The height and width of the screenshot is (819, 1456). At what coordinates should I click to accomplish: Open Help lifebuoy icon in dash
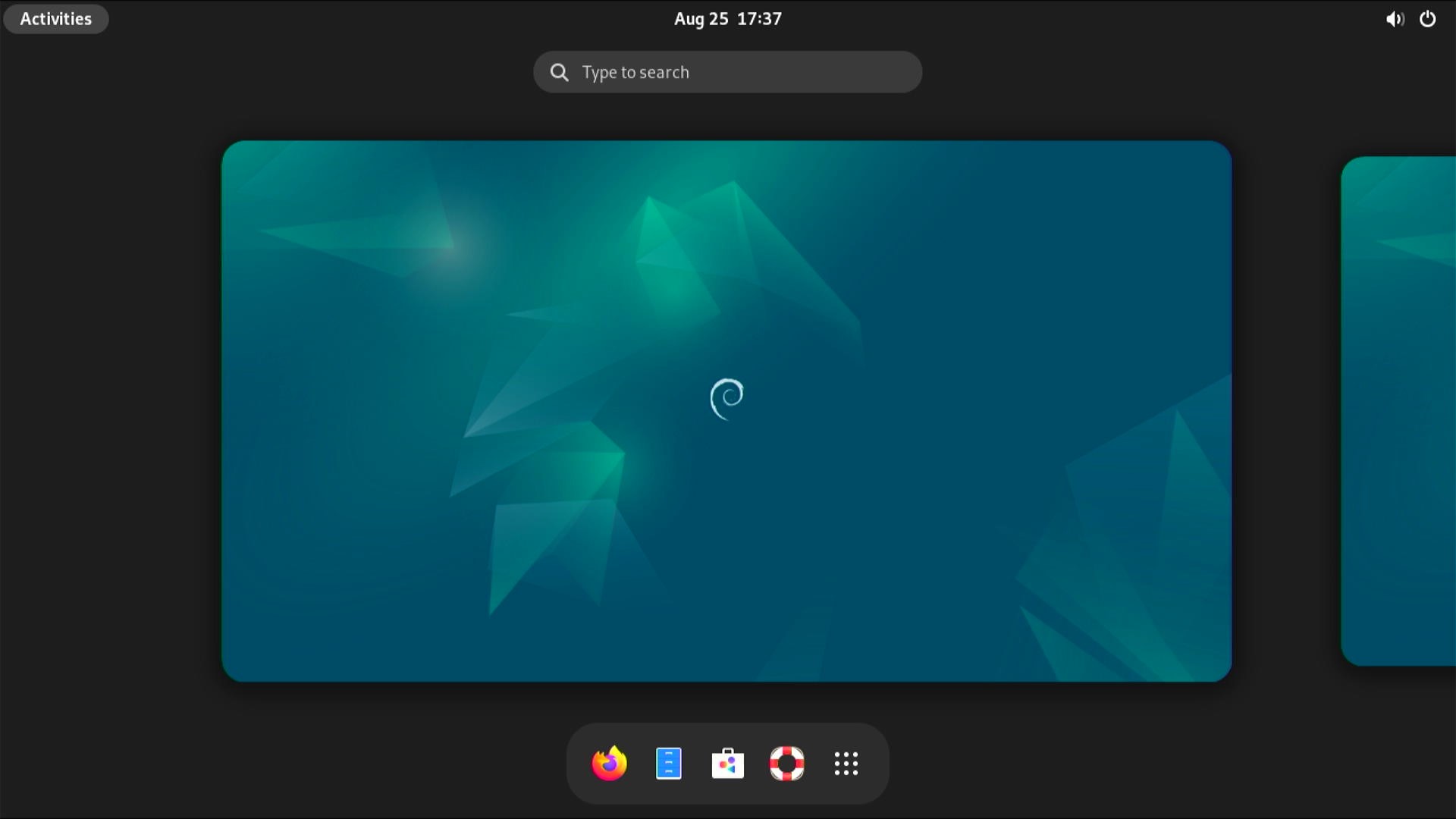pos(786,764)
